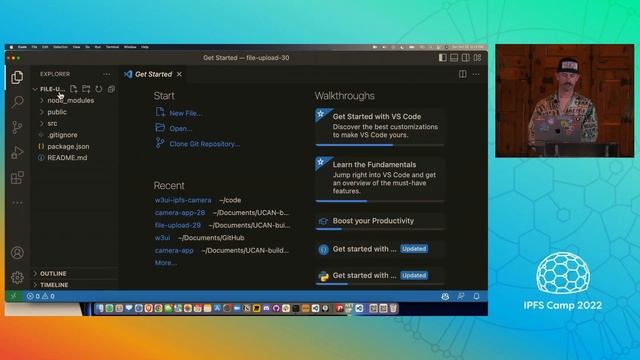Click the New File... link
Image resolution: width=640 pixels, height=360 pixels.
[185, 113]
